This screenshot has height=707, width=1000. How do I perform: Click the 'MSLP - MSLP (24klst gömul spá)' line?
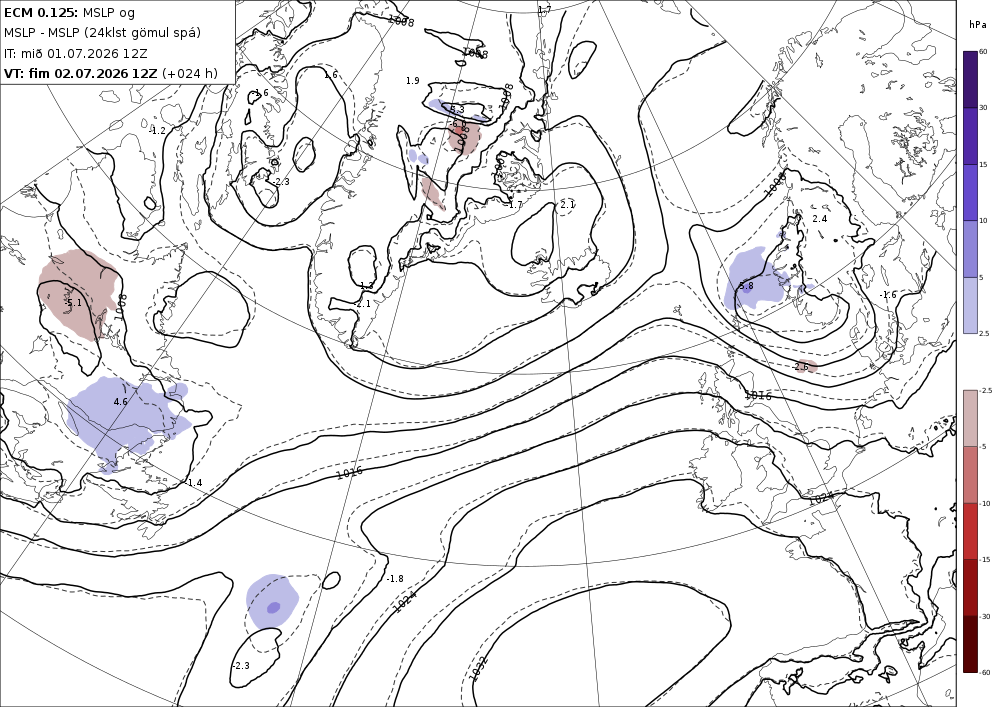pyautogui.click(x=103, y=33)
